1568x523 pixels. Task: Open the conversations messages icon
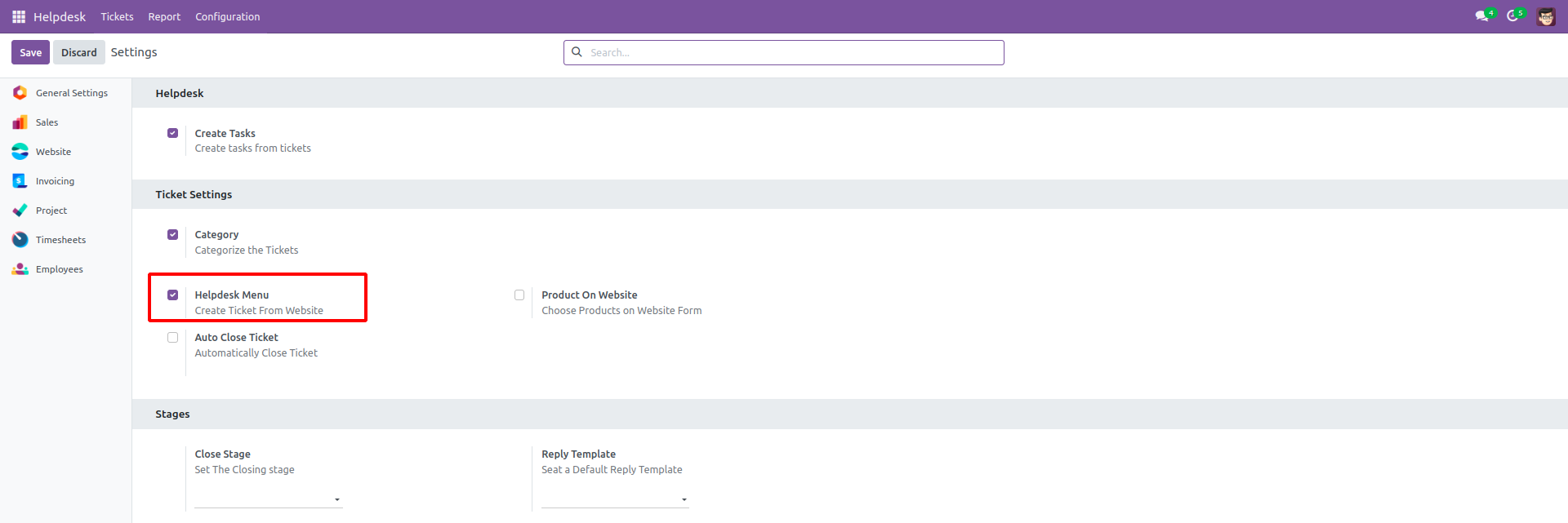click(x=1481, y=16)
